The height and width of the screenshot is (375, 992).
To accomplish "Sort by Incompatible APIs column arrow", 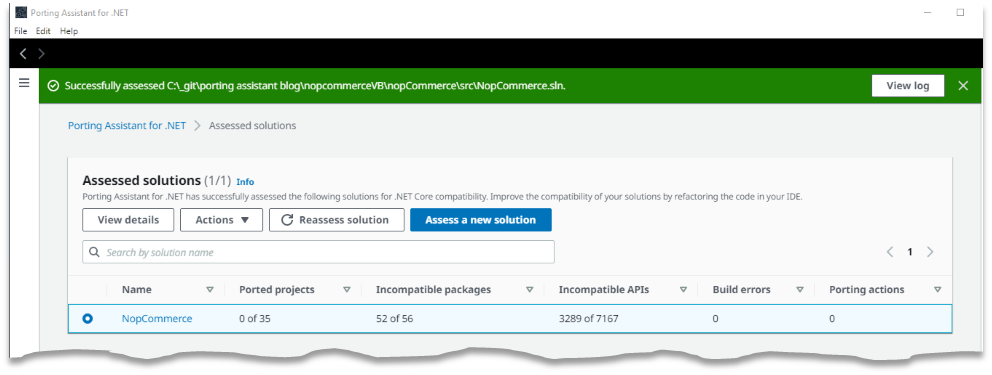I will (x=683, y=290).
